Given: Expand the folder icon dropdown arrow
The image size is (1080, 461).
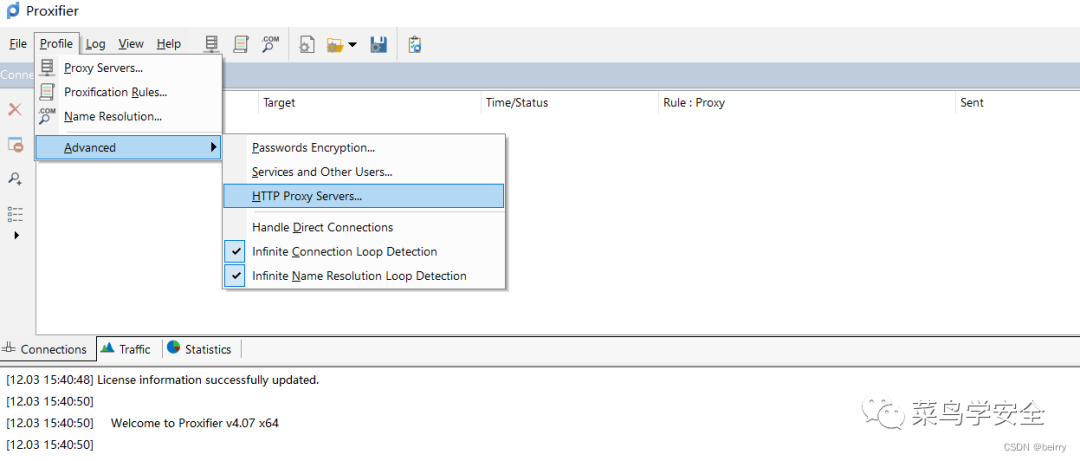Looking at the screenshot, I should pyautogui.click(x=352, y=45).
